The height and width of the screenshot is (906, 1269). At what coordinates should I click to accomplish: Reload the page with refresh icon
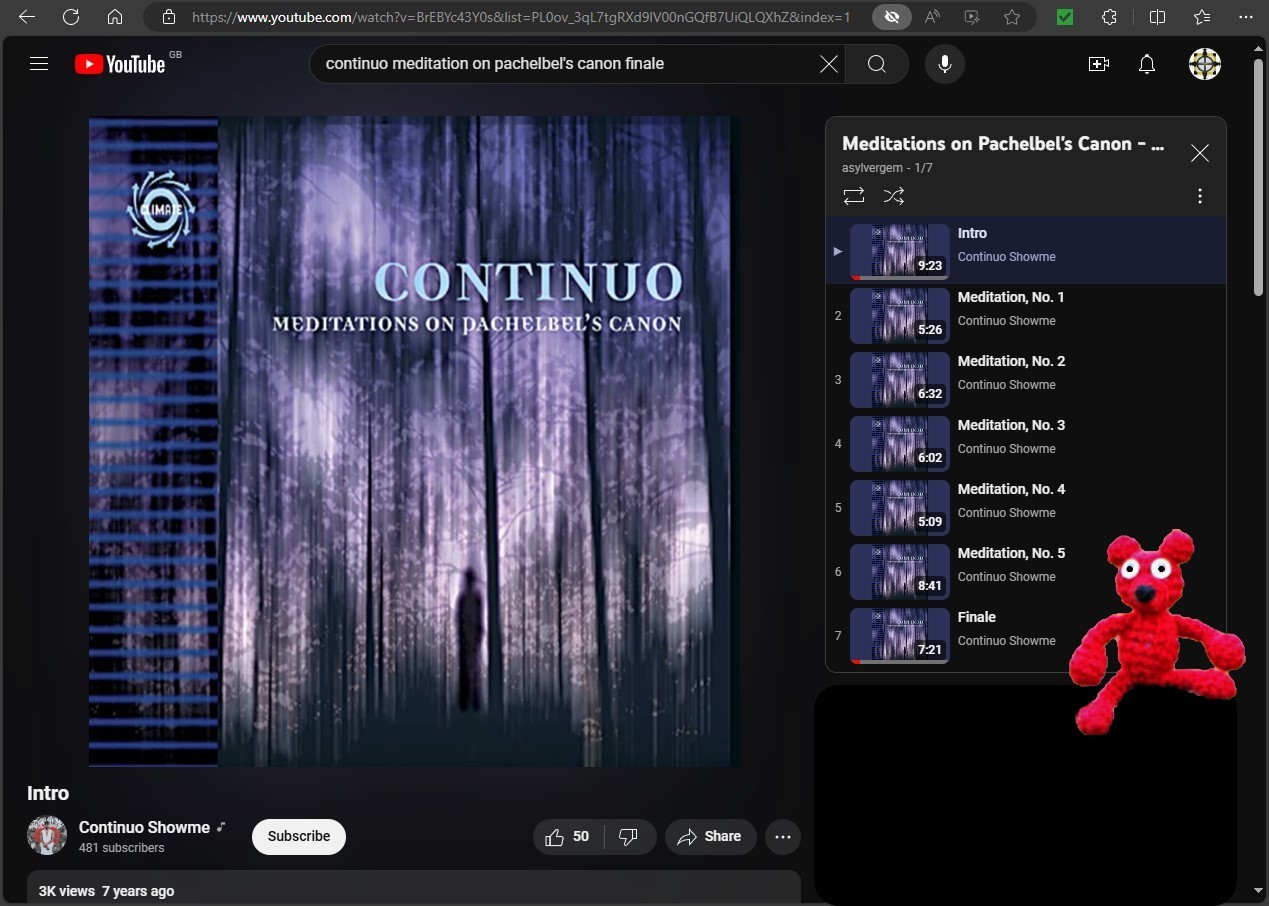(x=71, y=17)
